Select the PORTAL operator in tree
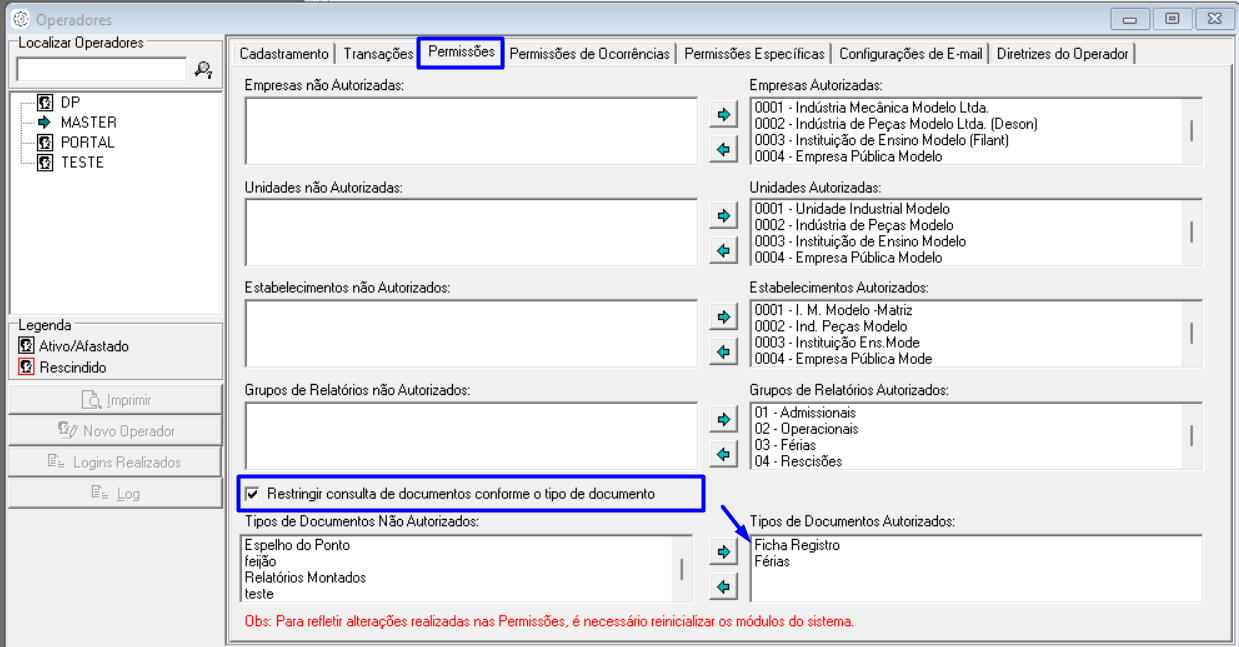 [x=87, y=142]
